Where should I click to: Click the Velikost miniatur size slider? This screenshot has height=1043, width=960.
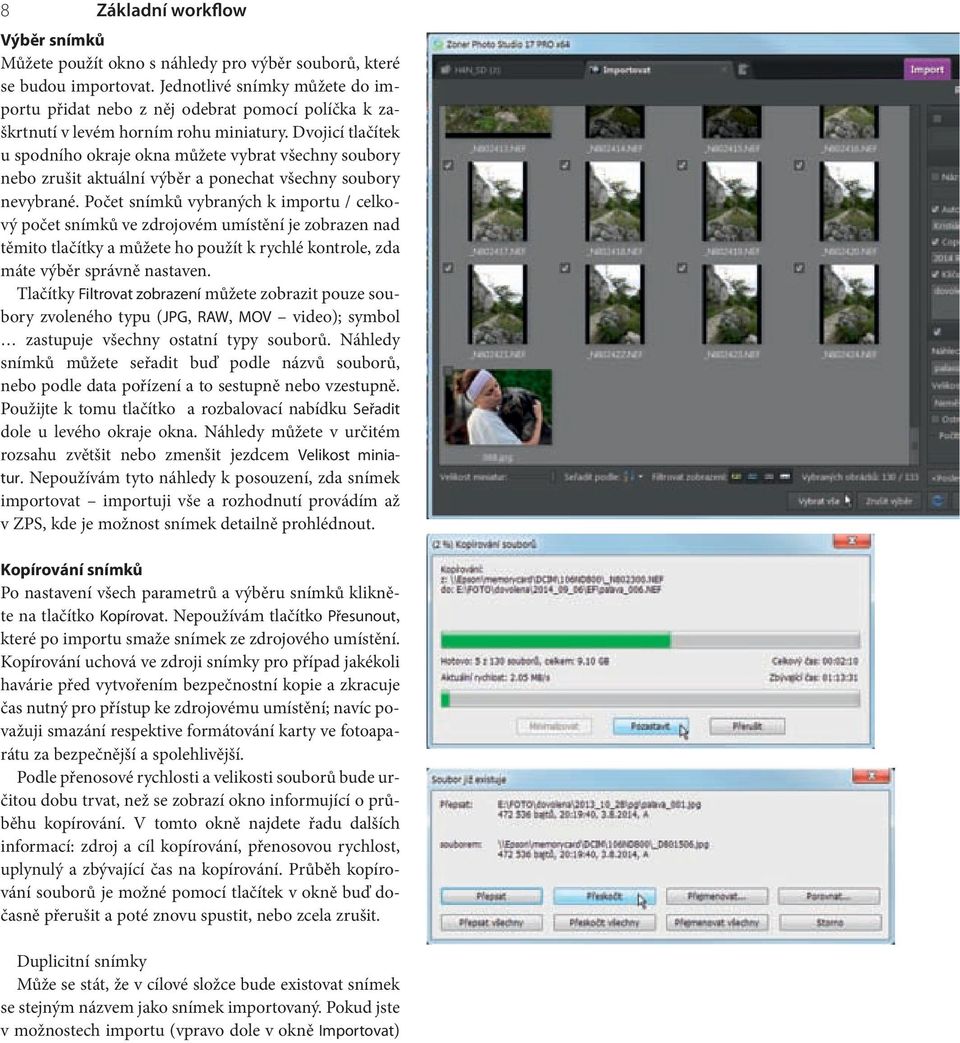tap(531, 477)
